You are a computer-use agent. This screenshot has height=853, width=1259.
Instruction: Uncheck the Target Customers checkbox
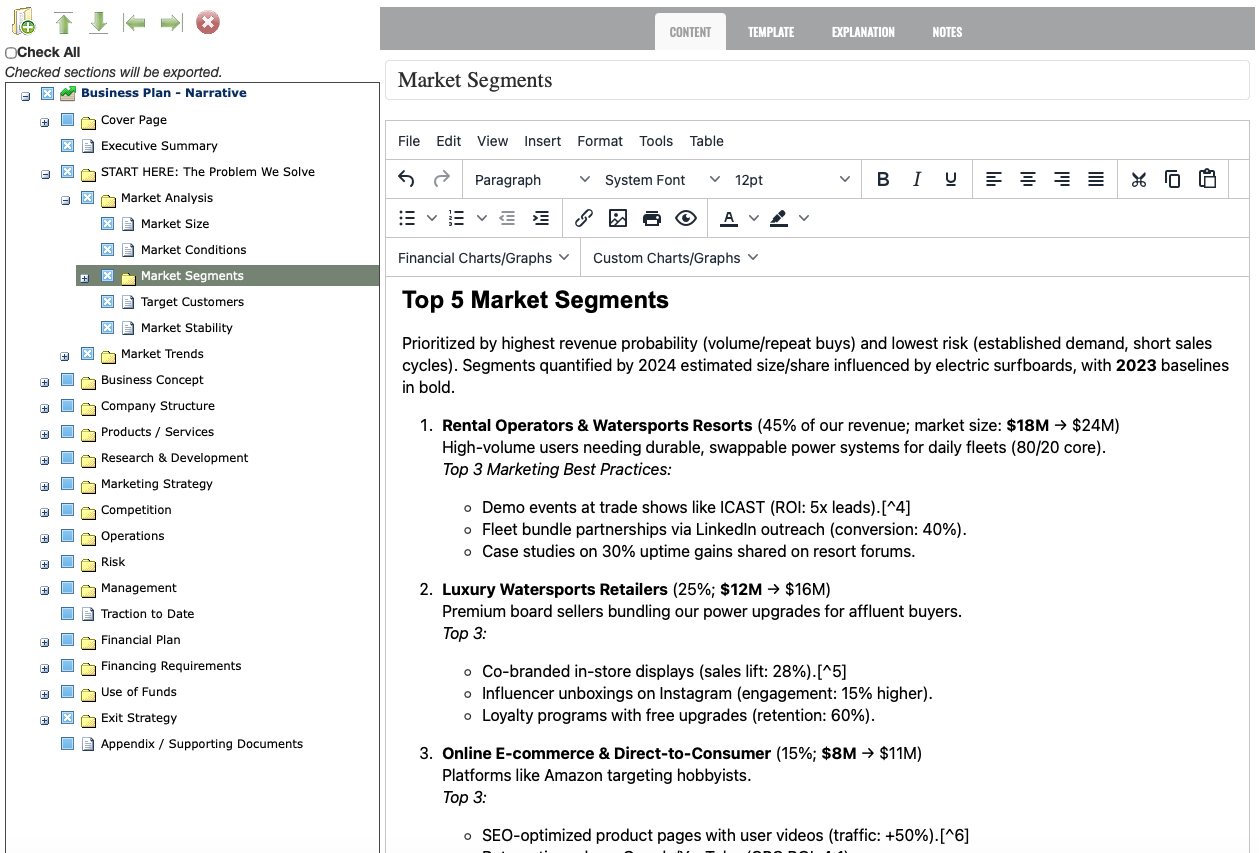tap(107, 302)
